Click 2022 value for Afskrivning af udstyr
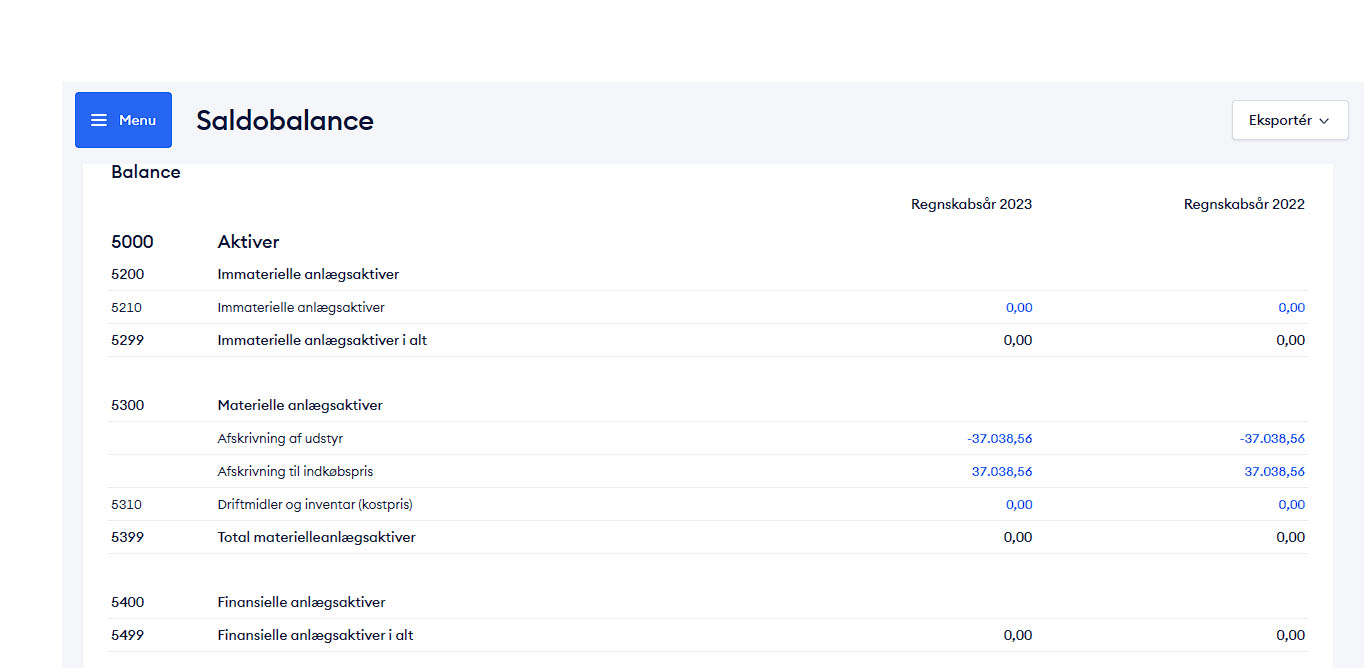Image resolution: width=1364 pixels, height=668 pixels. [x=1272, y=439]
